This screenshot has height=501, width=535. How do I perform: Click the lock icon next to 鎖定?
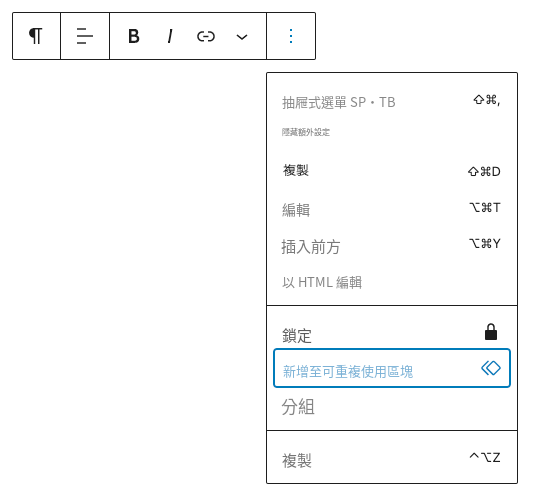(491, 332)
